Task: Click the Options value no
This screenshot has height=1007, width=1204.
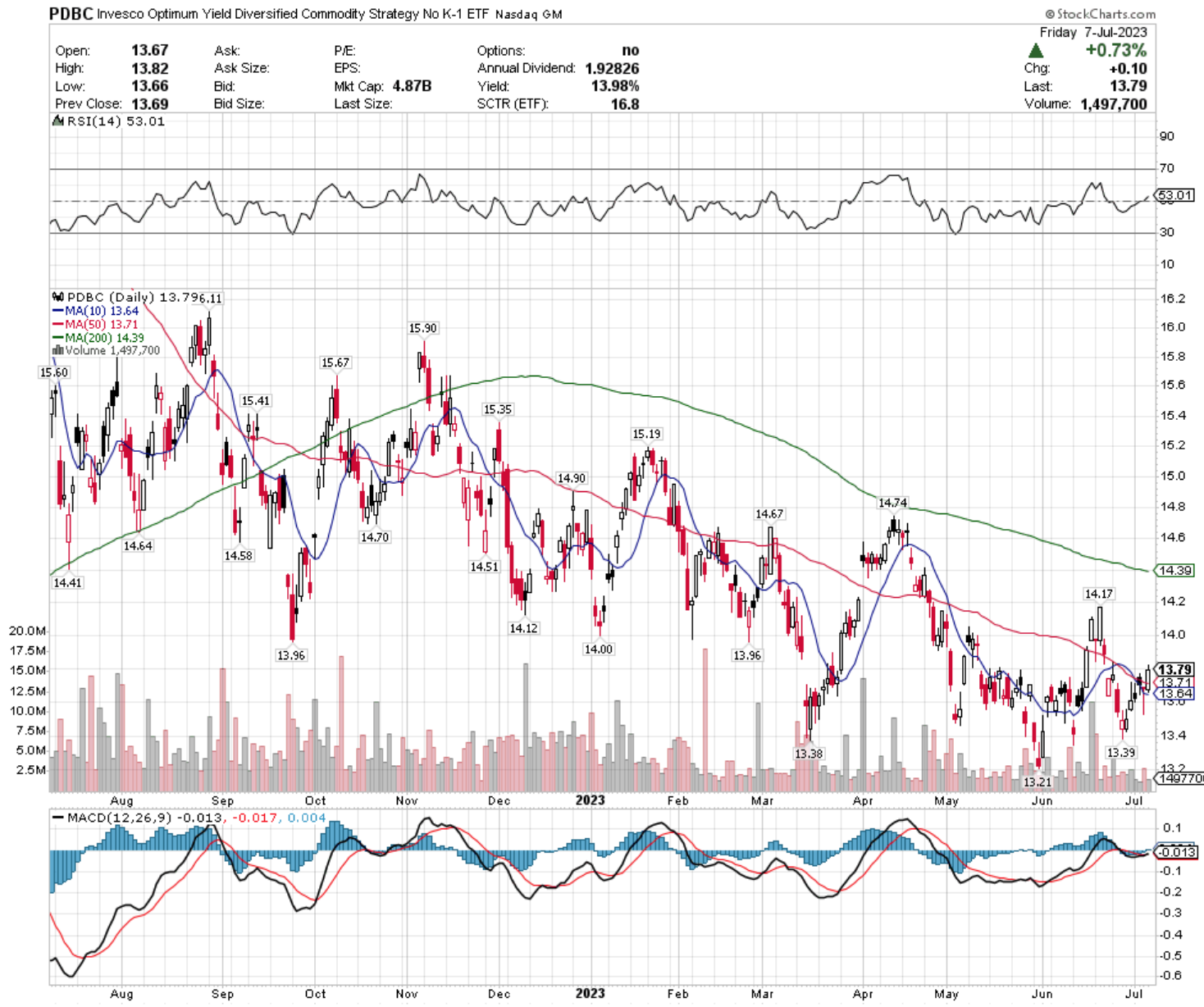Action: (631, 51)
